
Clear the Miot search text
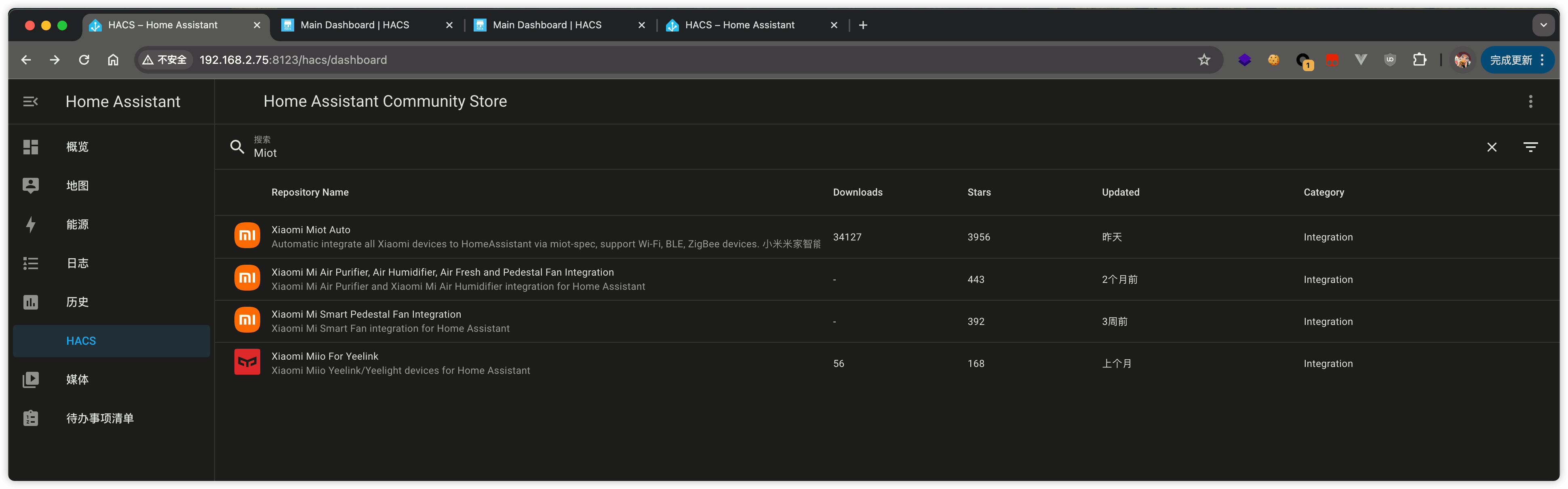(1491, 148)
